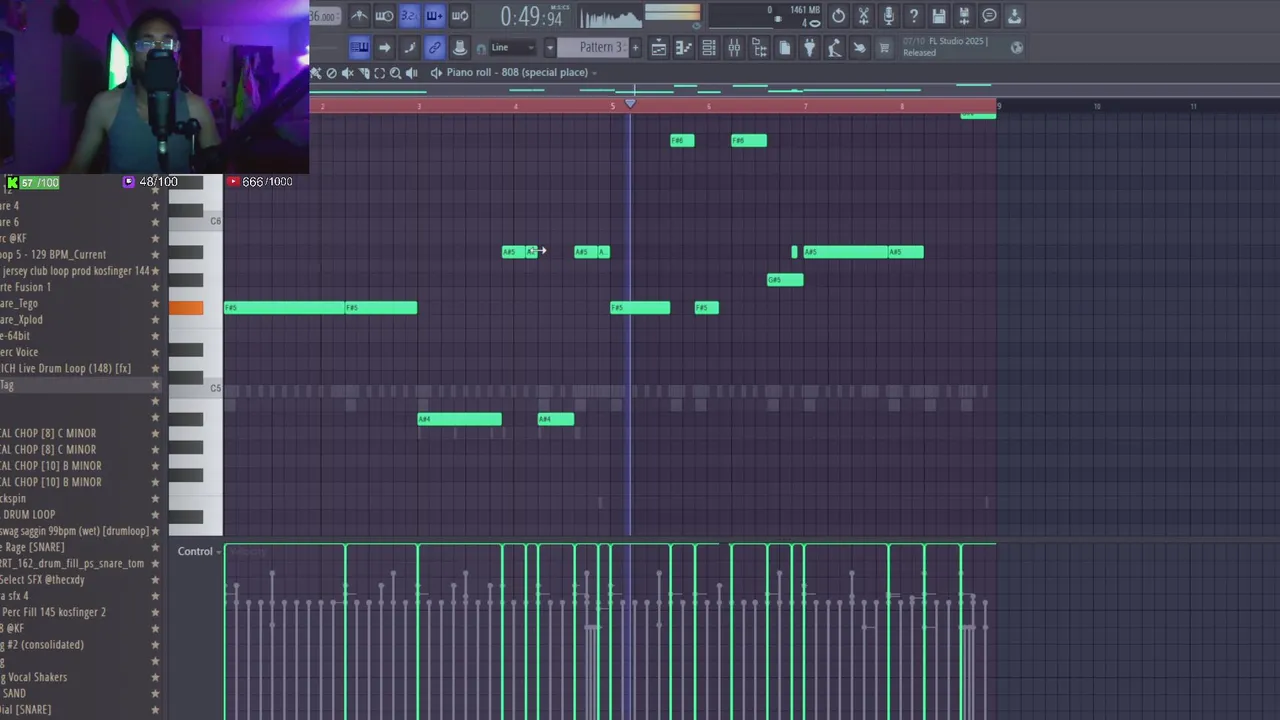Select Perc Fill 145 kosfinger 2
Image resolution: width=1280 pixels, height=720 pixels.
(54, 612)
